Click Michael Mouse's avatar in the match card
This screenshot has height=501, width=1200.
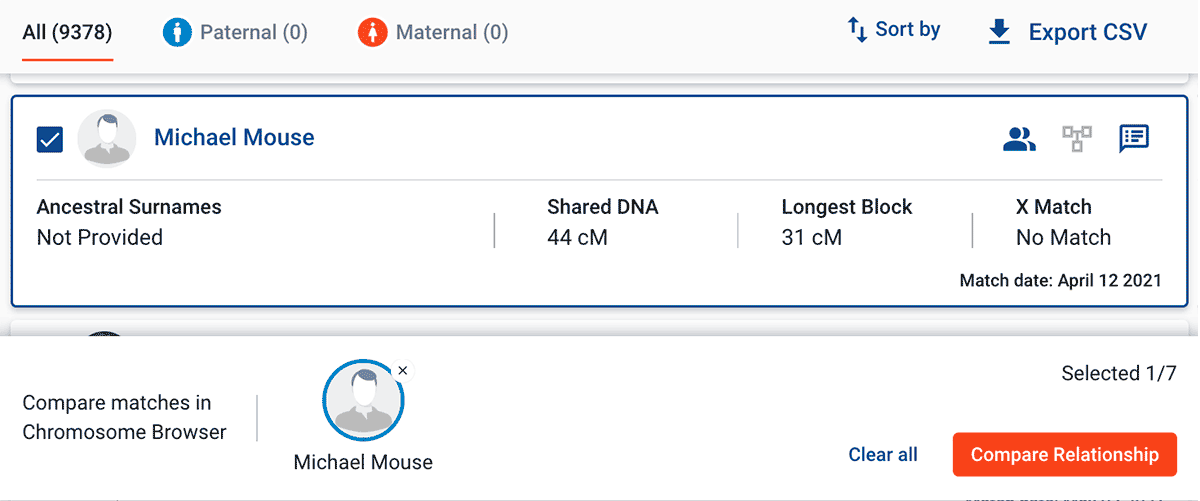point(107,138)
